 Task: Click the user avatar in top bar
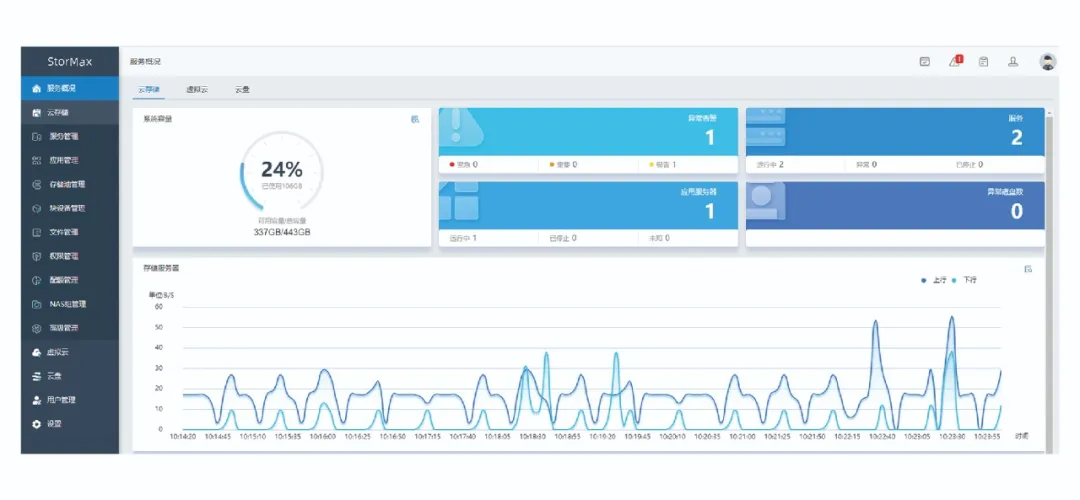1047,61
